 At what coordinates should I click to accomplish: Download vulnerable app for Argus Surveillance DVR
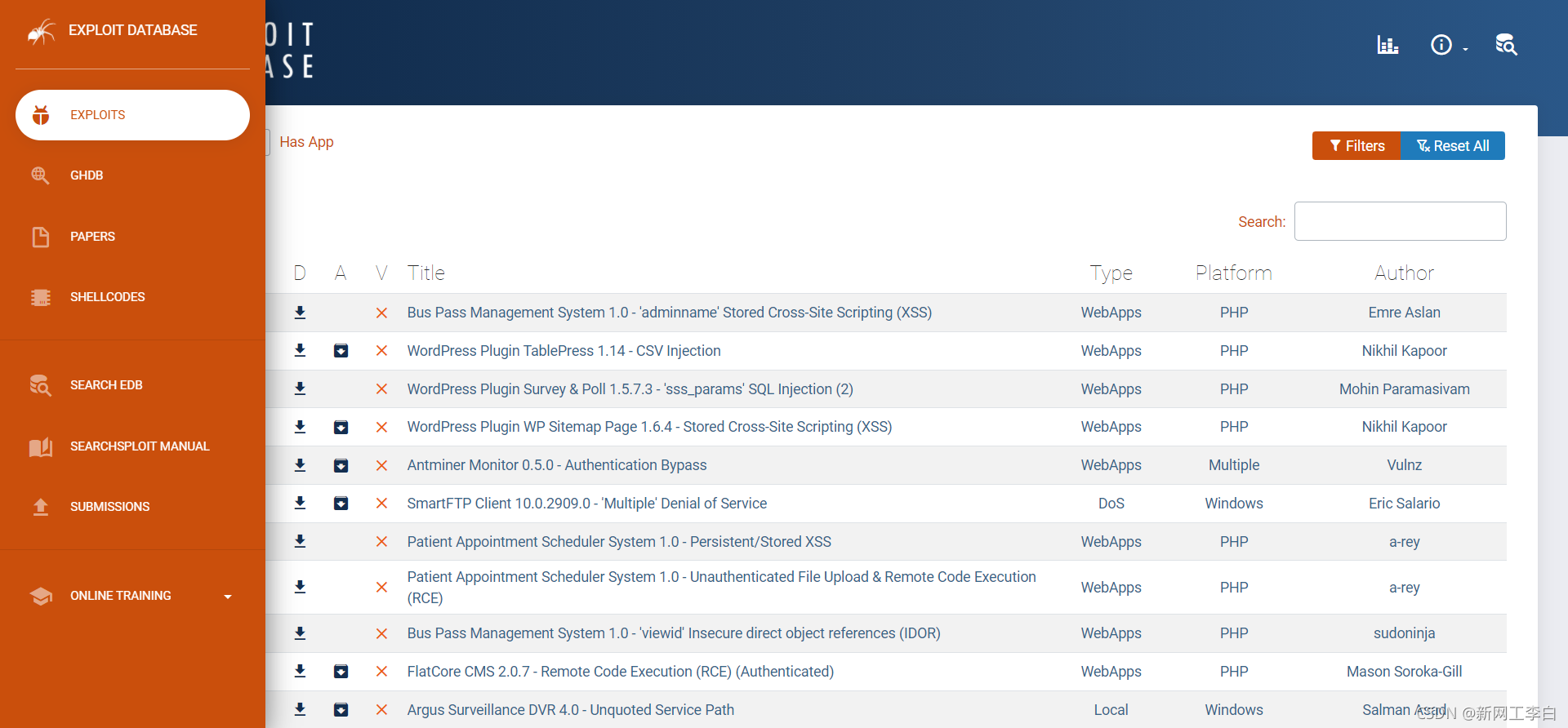[x=341, y=710]
